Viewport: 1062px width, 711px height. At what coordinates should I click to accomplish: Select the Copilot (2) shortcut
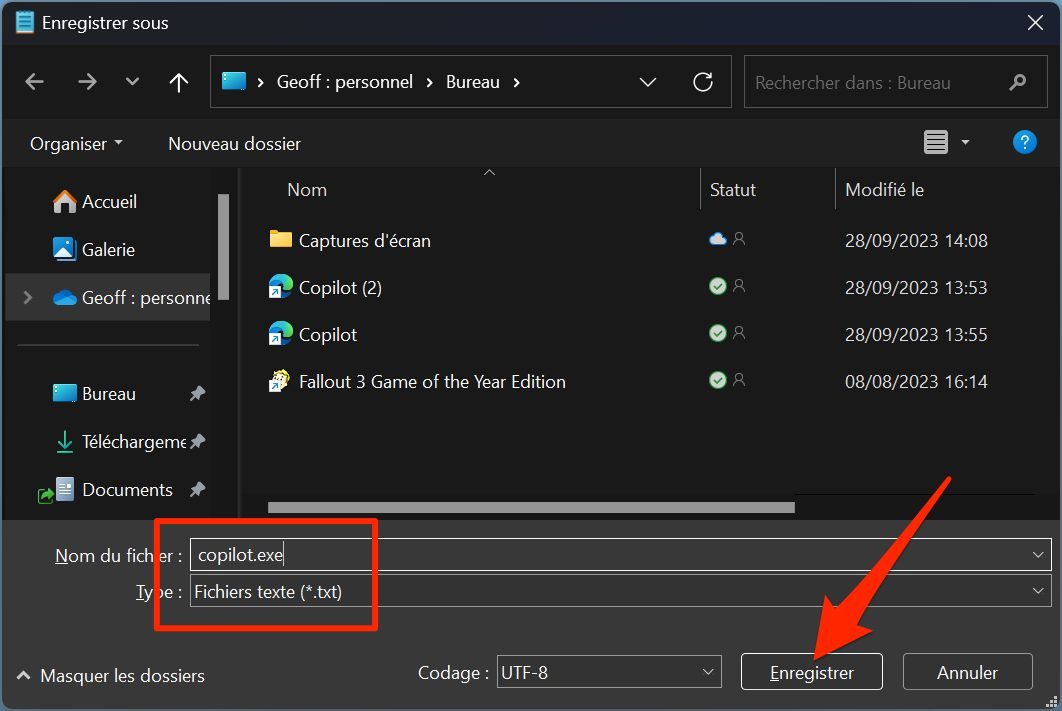pyautogui.click(x=340, y=288)
